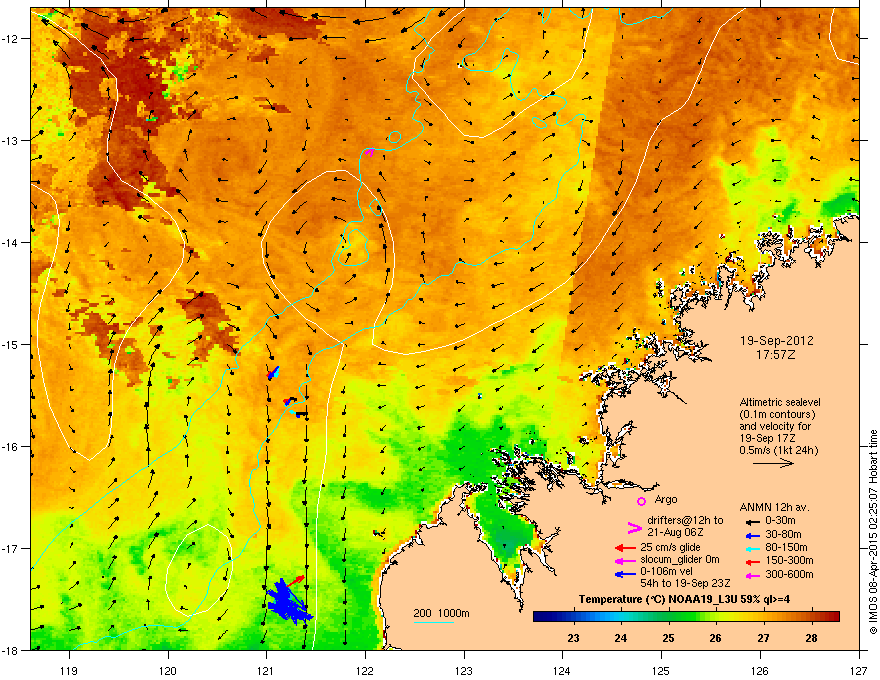This screenshot has width=880, height=680.
Task: Click the dense blue glider track cluster on map
Action: tap(288, 602)
